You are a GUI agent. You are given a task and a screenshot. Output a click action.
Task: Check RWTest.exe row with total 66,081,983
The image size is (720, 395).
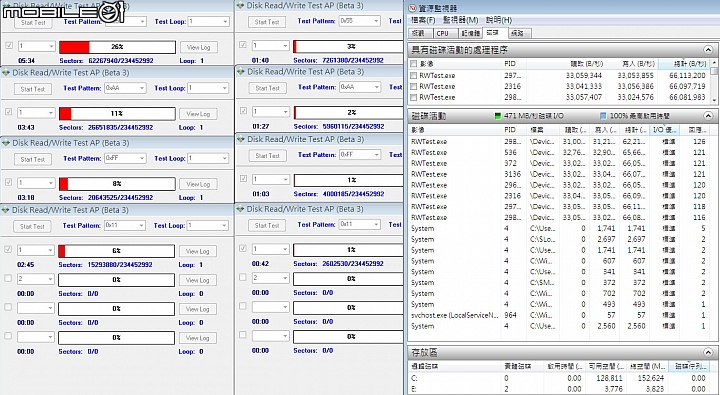coord(413,97)
